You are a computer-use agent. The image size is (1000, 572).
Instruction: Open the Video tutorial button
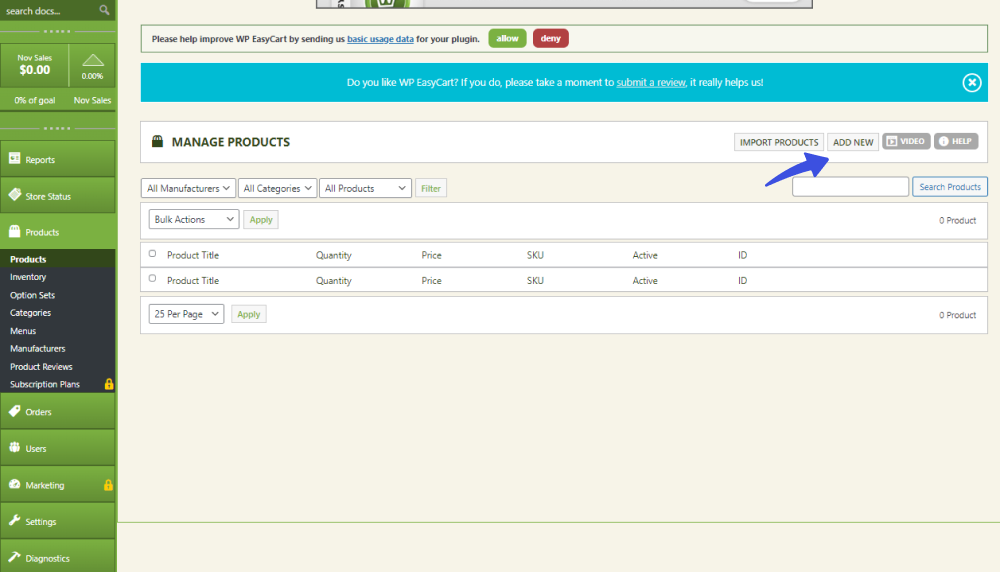point(906,141)
